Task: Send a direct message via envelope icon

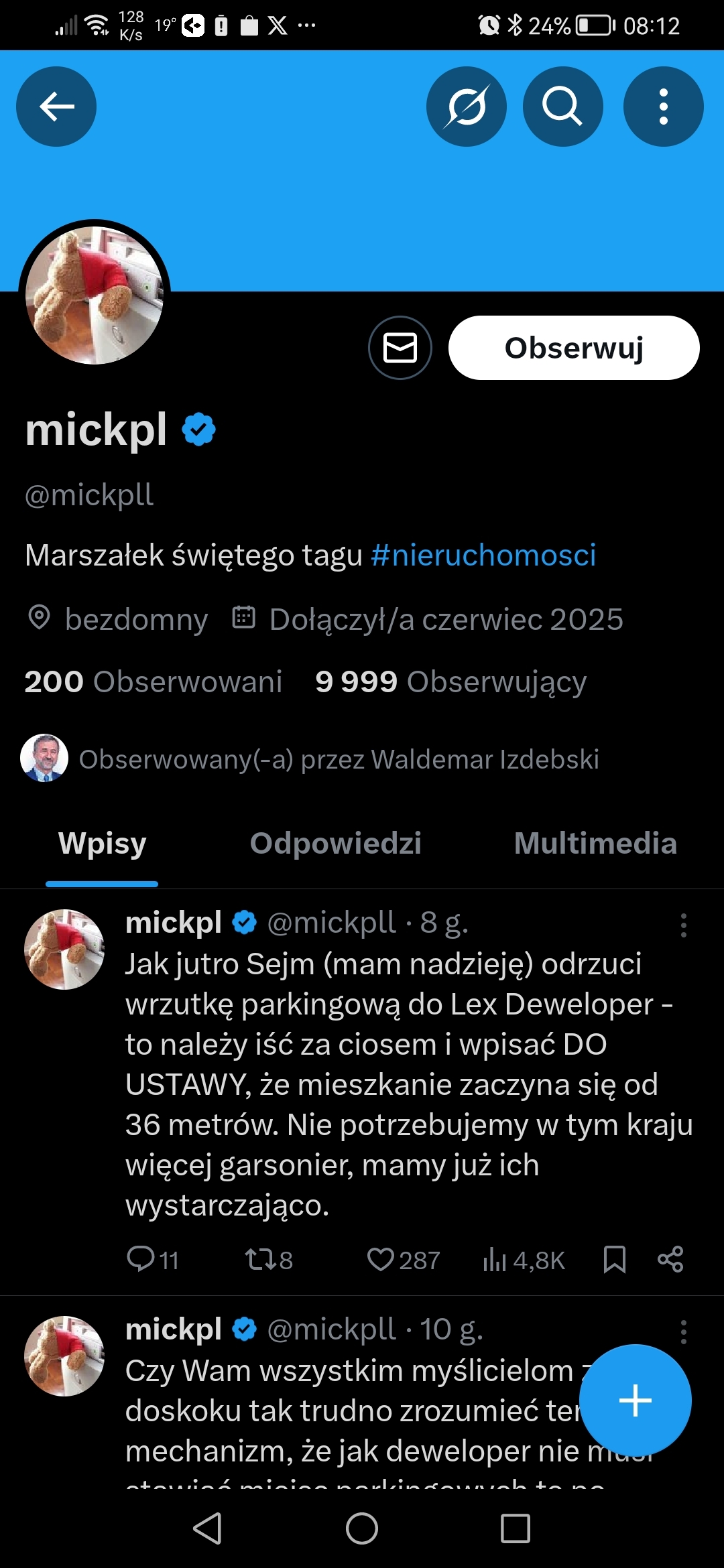Action: pos(400,348)
